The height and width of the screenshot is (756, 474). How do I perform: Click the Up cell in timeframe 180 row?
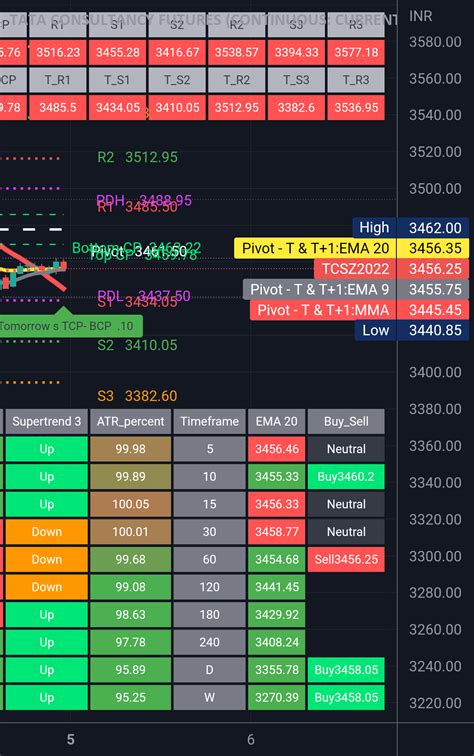[47, 615]
